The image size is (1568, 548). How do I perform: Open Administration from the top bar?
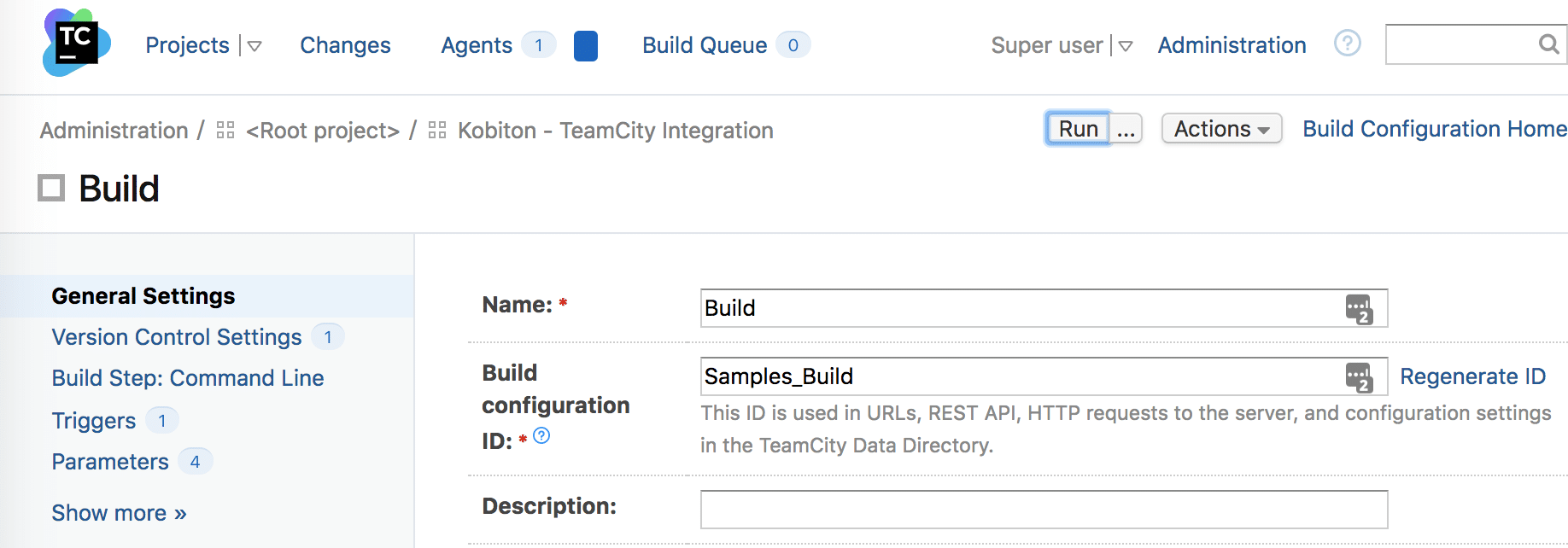[1232, 45]
